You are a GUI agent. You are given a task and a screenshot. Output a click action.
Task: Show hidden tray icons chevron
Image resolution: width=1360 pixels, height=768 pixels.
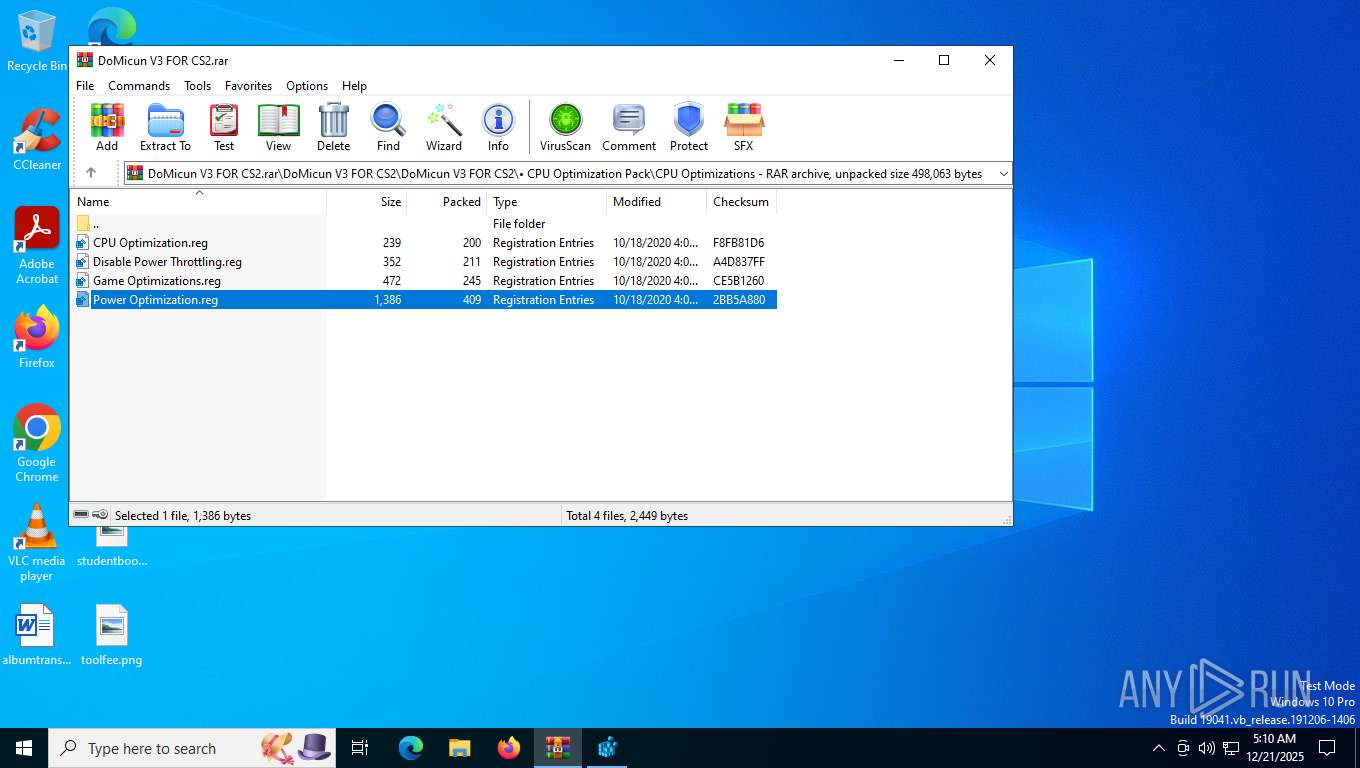click(1159, 748)
